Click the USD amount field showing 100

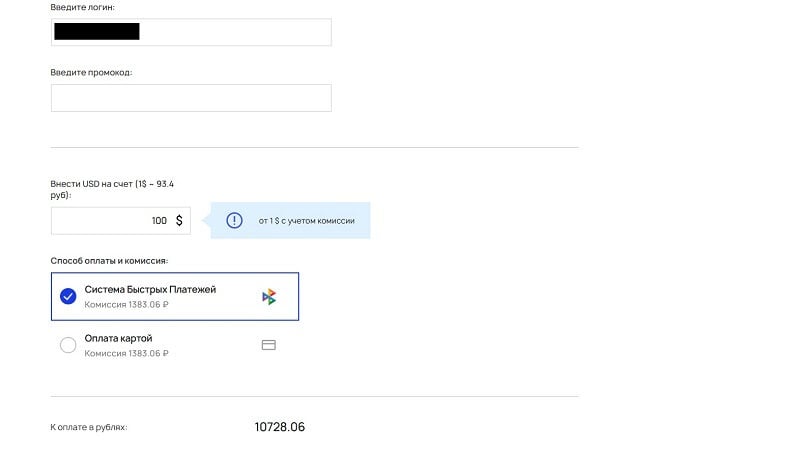tap(121, 221)
